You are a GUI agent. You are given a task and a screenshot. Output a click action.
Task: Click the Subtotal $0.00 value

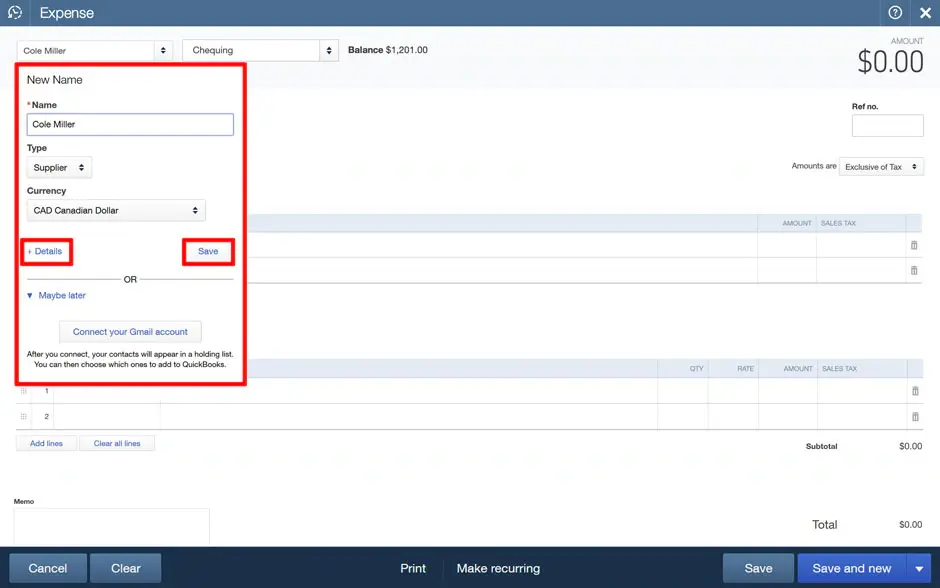pos(911,446)
